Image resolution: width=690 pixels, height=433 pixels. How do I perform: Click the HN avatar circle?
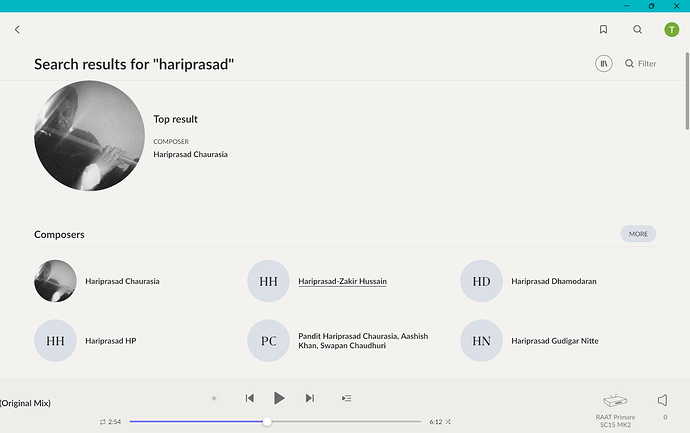[x=481, y=341]
